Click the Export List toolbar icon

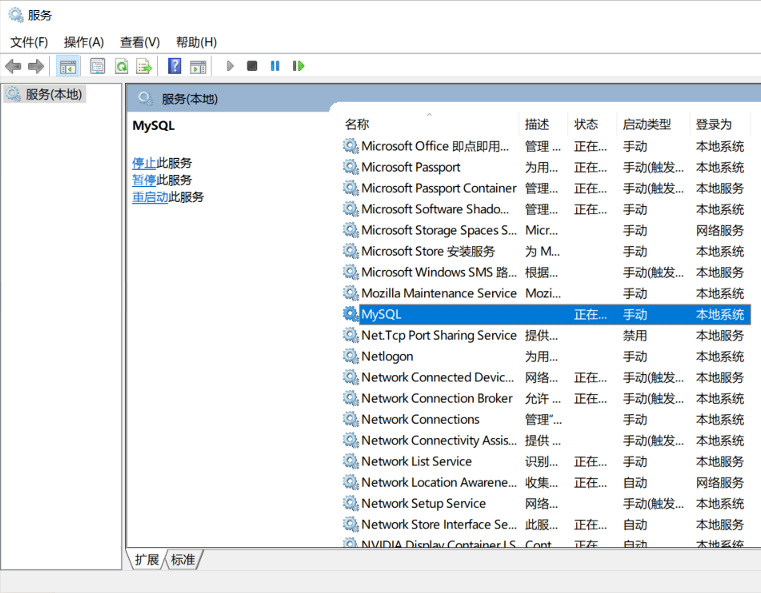click(144, 66)
